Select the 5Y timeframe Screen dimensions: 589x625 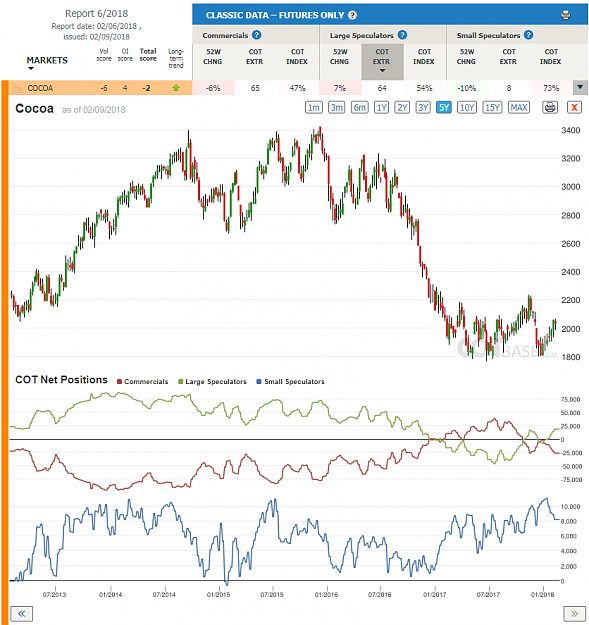(x=444, y=108)
